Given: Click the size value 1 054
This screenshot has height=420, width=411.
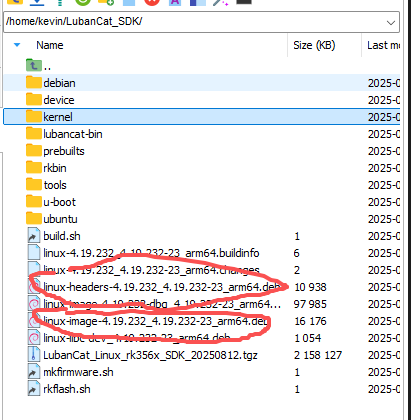Looking at the screenshot, I should point(307,338).
